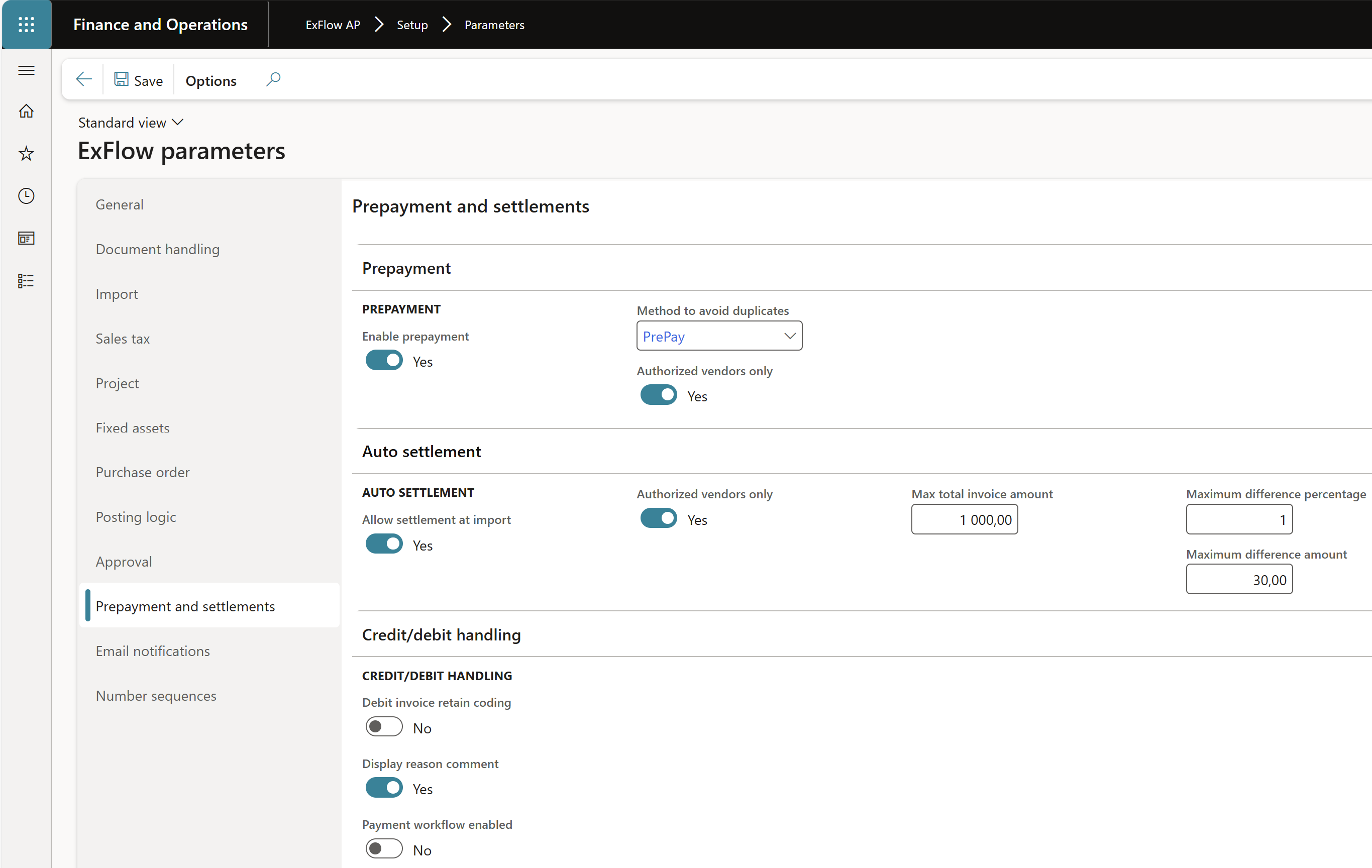Expand the Standard view selector
The width and height of the screenshot is (1372, 868).
click(x=131, y=123)
